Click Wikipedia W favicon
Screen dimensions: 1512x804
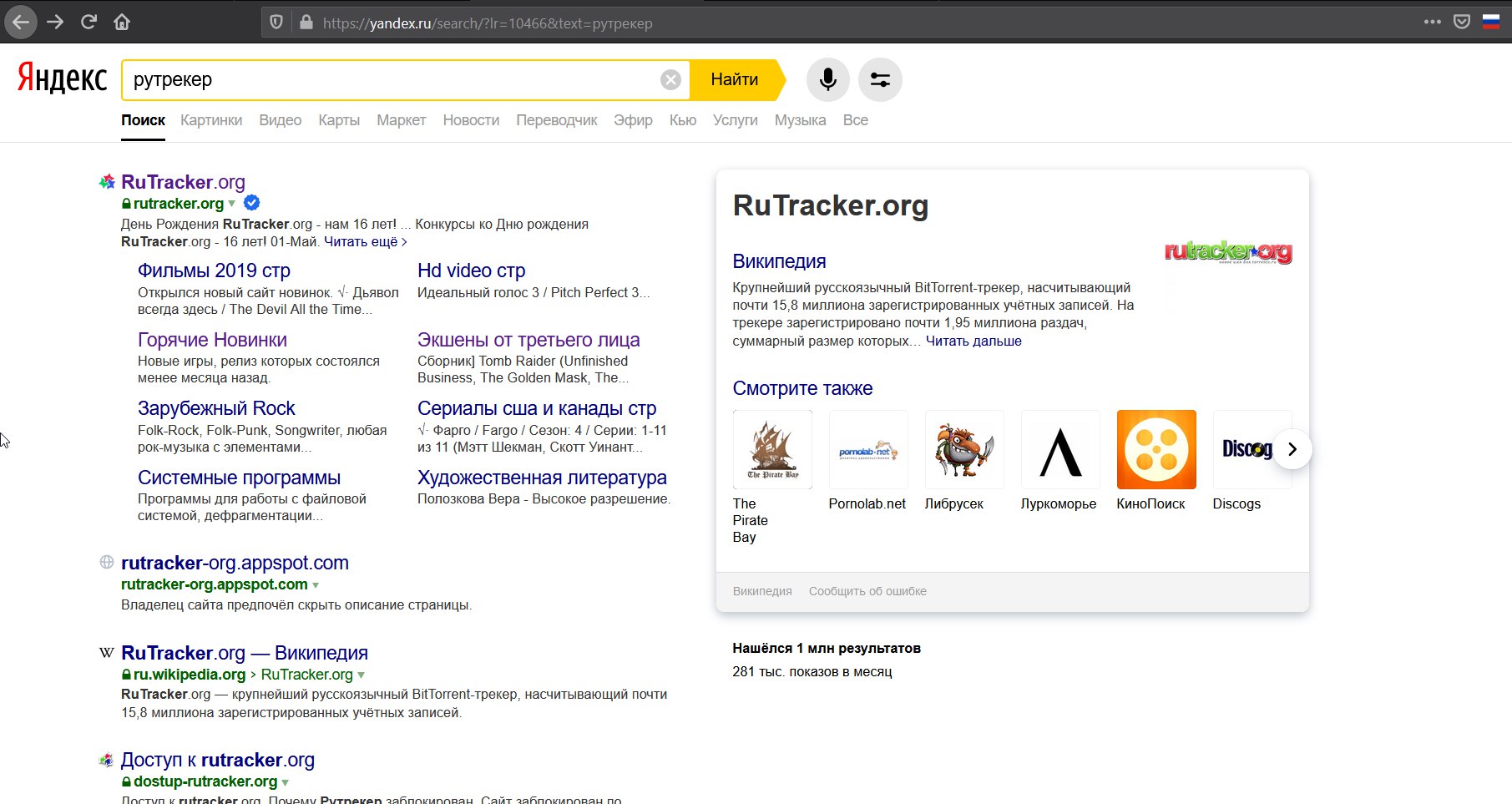pos(107,653)
